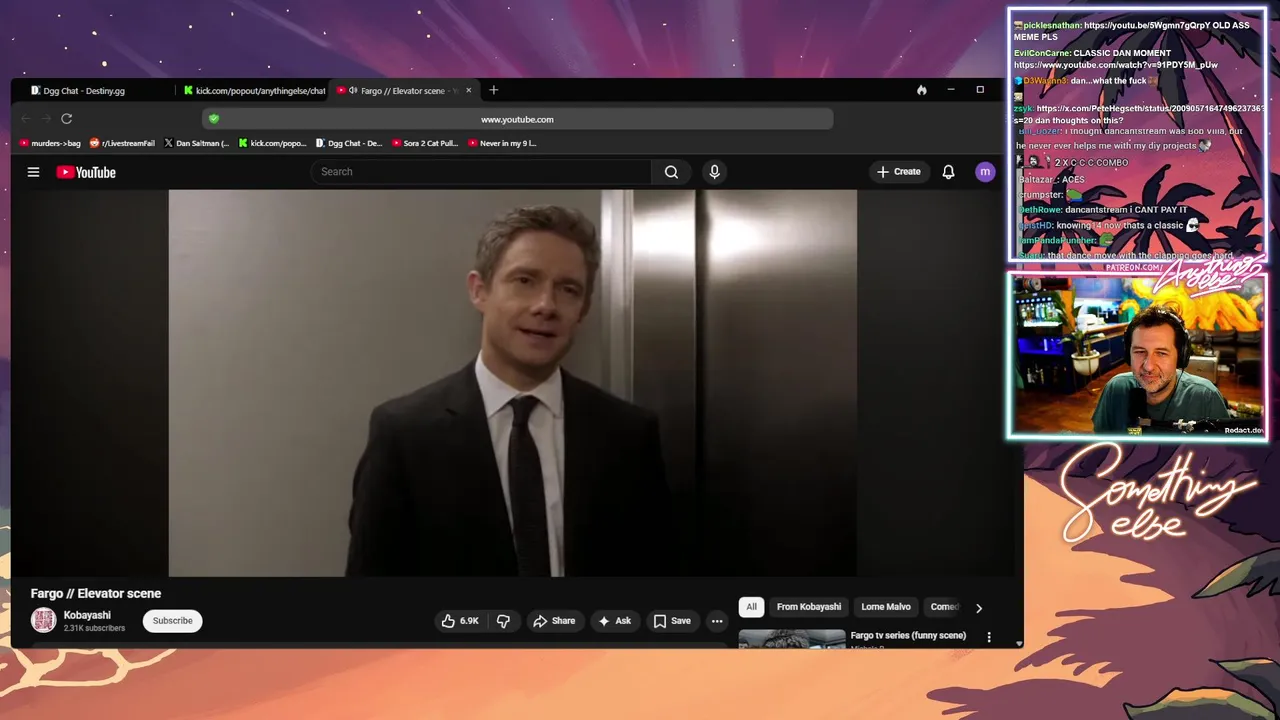Click the green shield icon in address bar
Screen dimensions: 1280x720
(213, 119)
